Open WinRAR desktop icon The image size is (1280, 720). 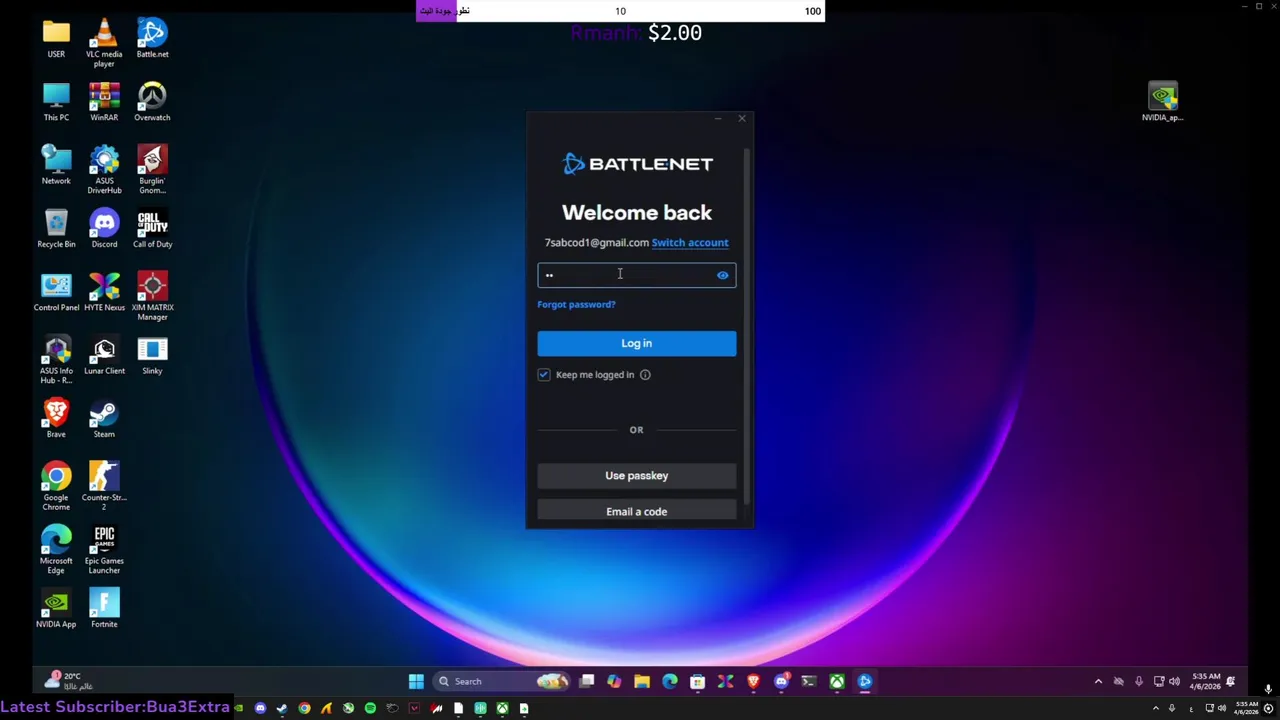[x=104, y=102]
